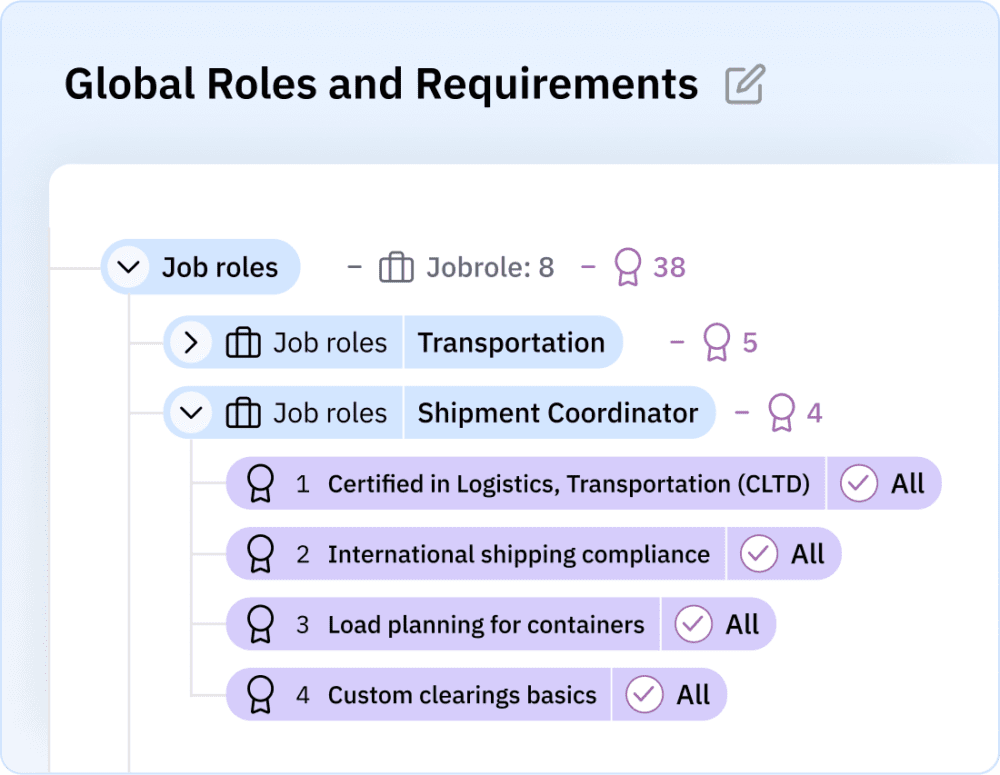Click the award badge icon showing 38
Viewport: 1000px width, 775px height.
[x=628, y=267]
